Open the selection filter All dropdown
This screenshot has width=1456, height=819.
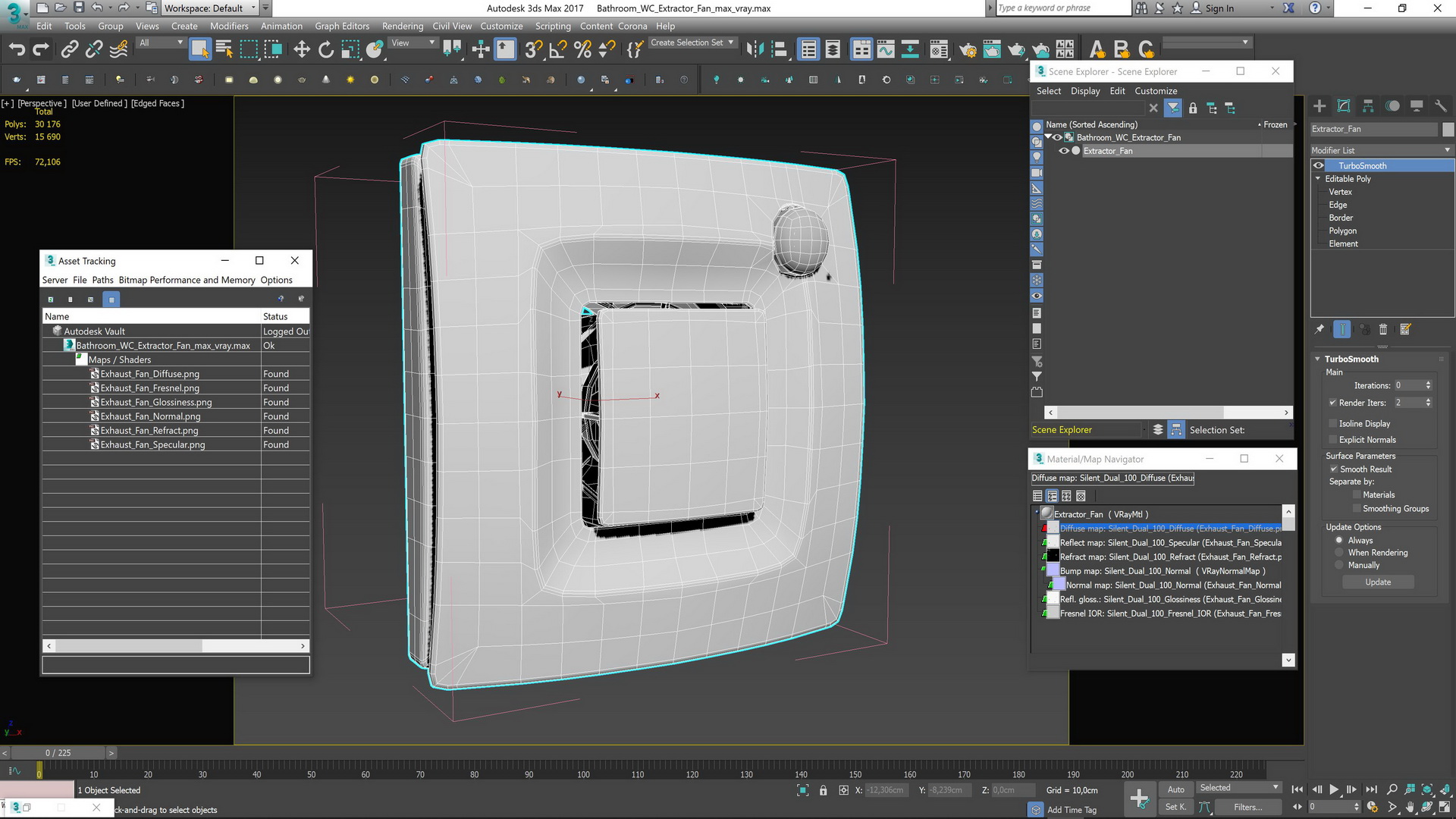point(161,43)
